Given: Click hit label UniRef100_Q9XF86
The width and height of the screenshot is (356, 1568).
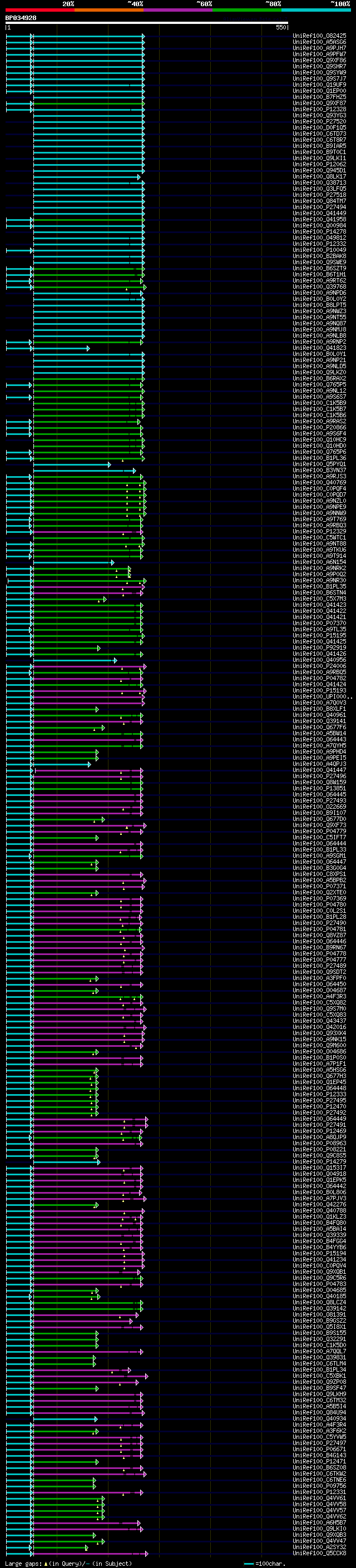Looking at the screenshot, I should coord(319,60).
